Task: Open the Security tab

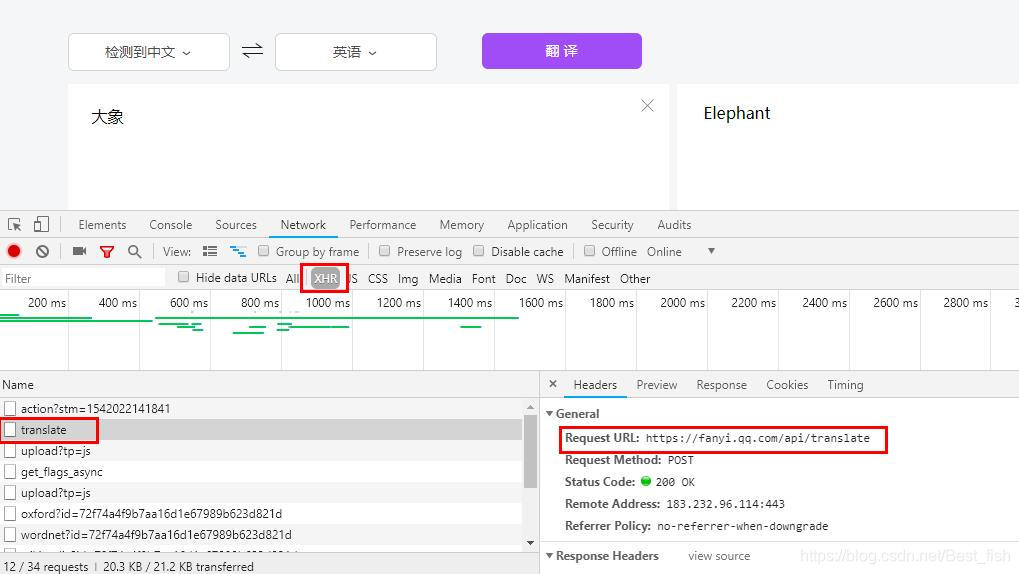Action: 612,225
